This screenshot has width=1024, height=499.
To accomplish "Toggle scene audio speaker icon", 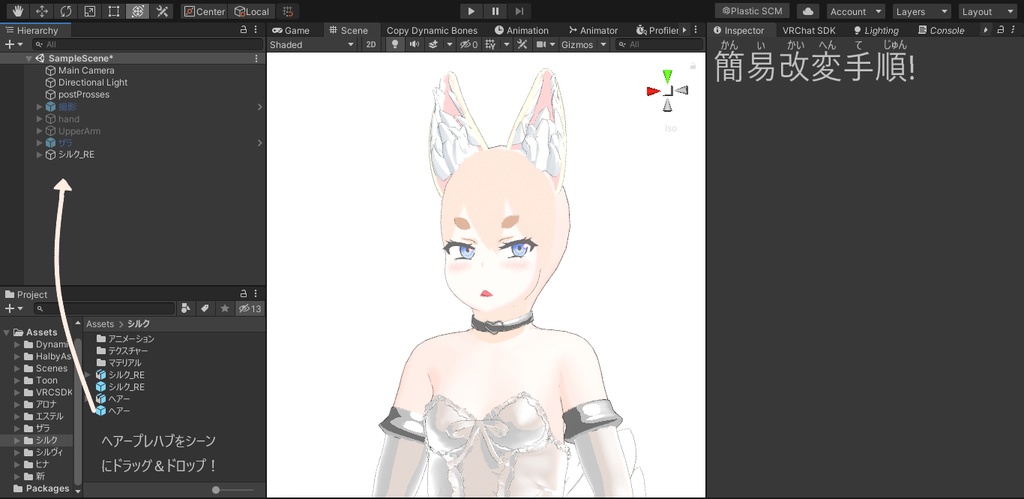I will click(414, 44).
